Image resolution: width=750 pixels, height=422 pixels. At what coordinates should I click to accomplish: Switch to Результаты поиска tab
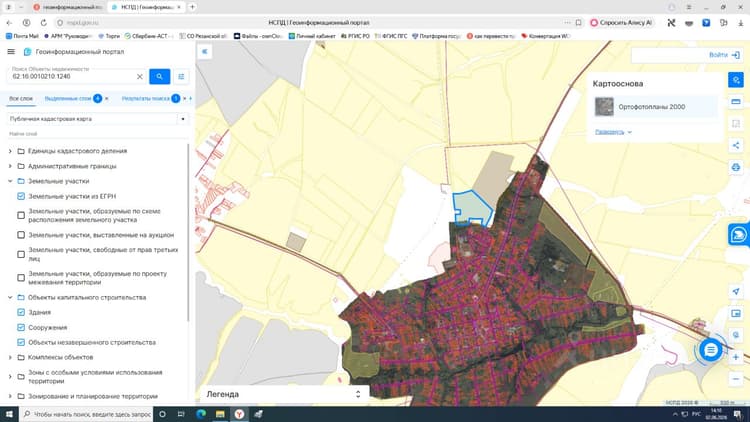[145, 99]
